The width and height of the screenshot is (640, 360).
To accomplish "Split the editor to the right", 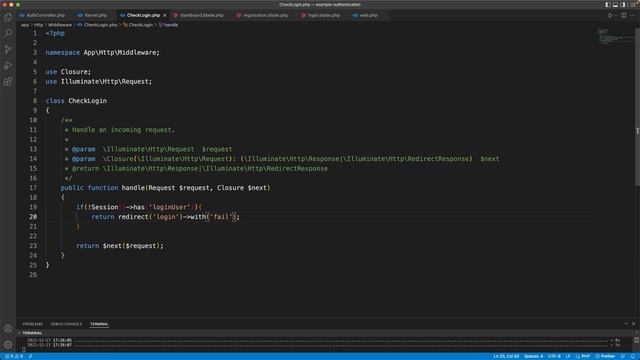I will coord(624,16).
